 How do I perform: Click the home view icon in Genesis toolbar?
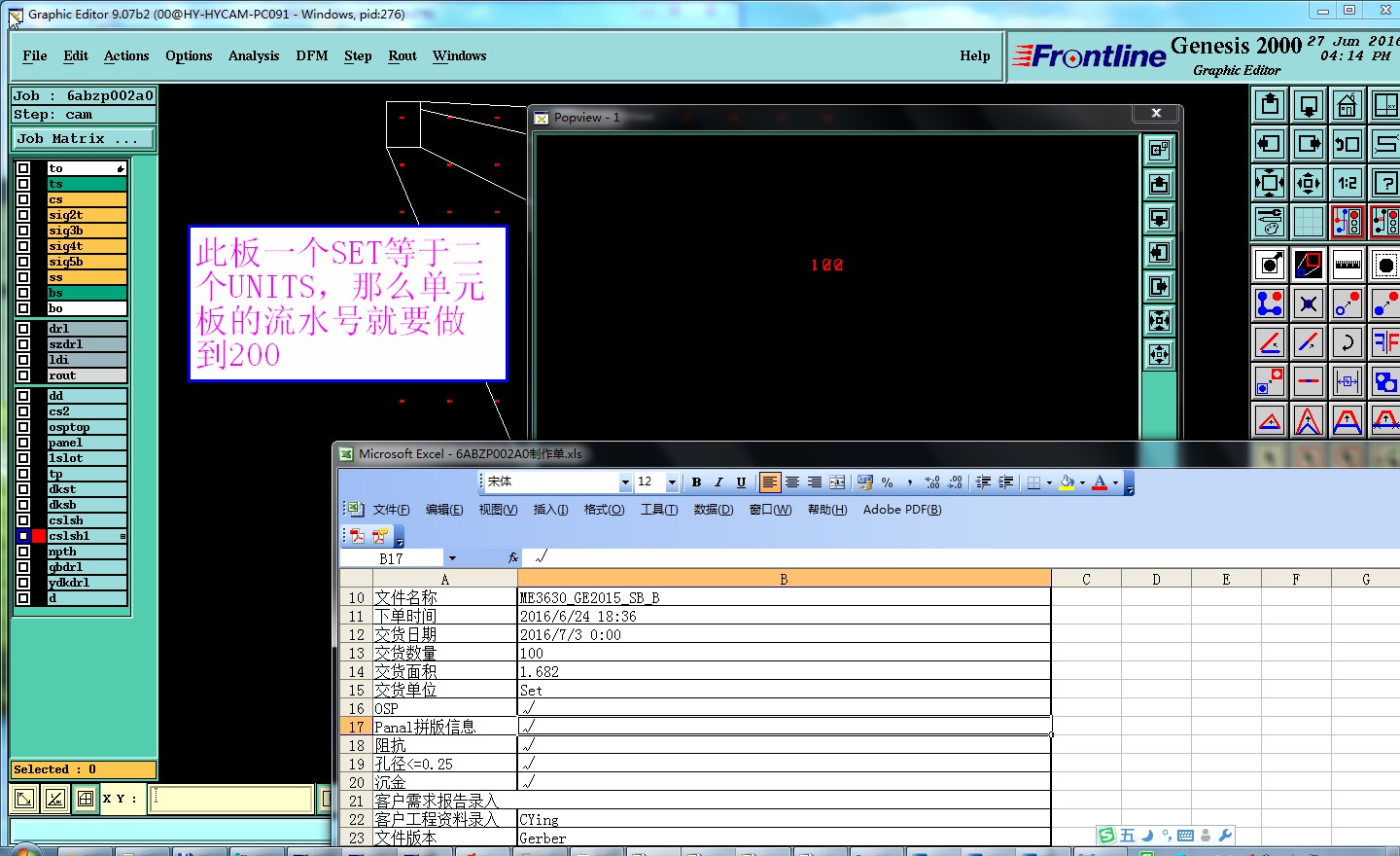point(1347,105)
